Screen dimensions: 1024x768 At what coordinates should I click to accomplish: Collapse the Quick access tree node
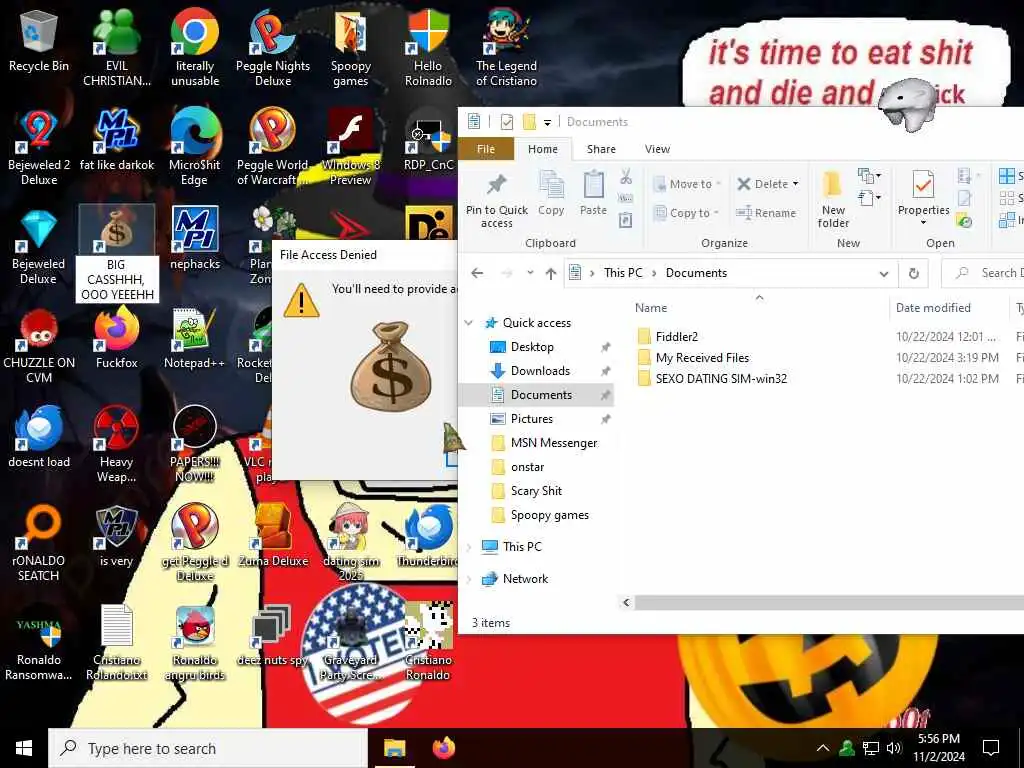pos(469,323)
